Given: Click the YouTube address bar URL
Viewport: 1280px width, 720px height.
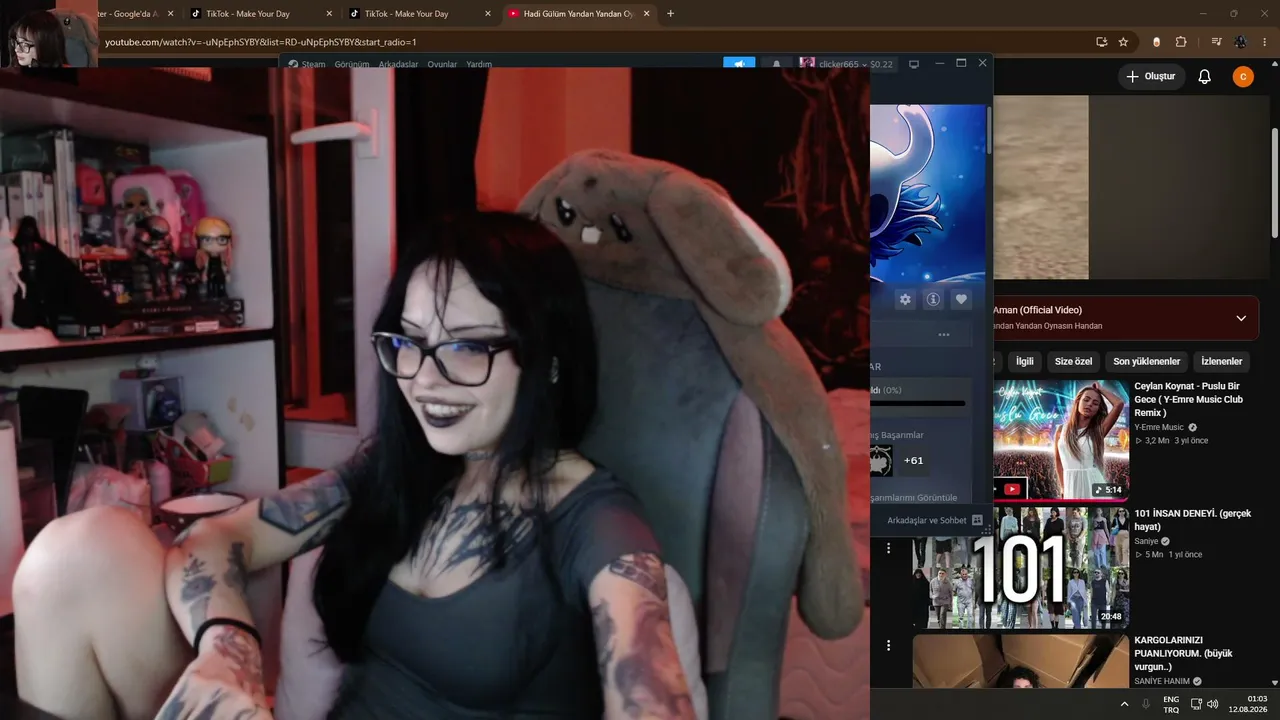Looking at the screenshot, I should (260, 42).
